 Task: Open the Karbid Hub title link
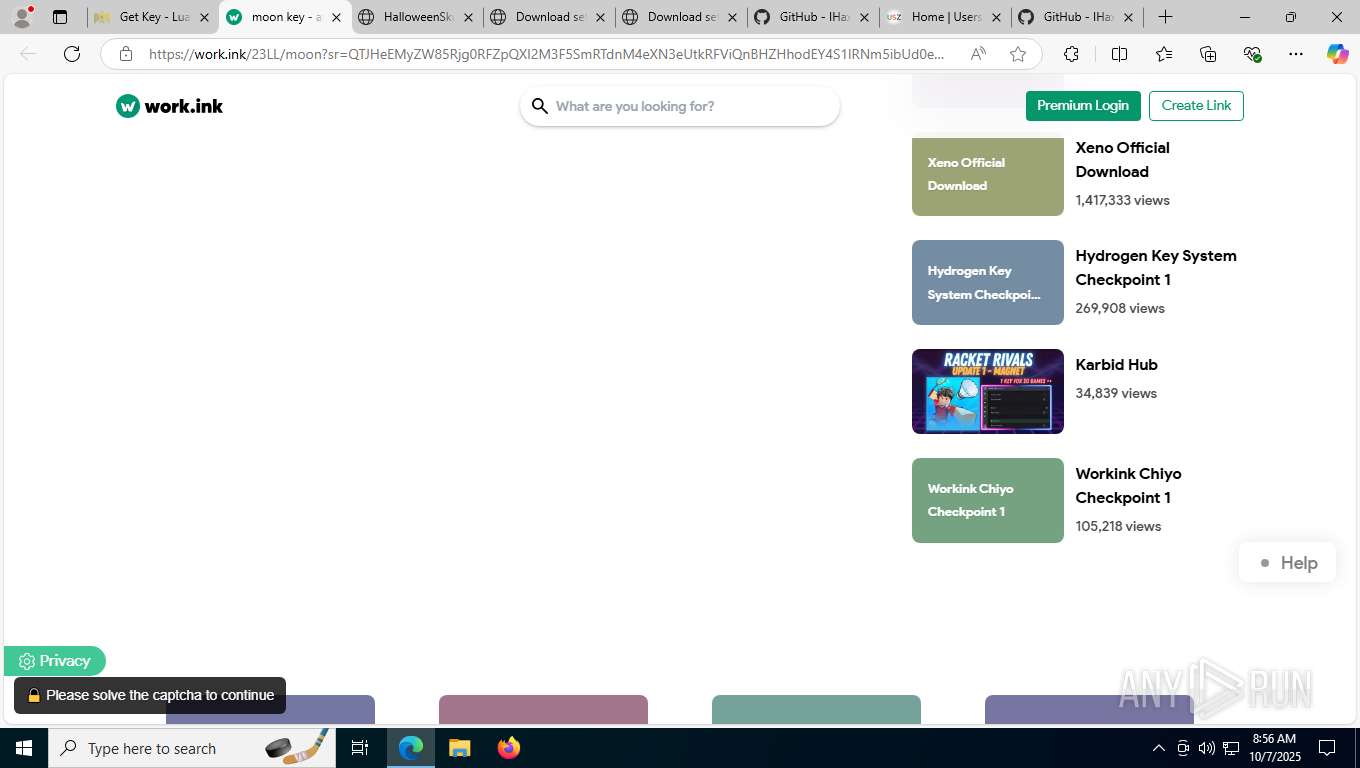1116,365
